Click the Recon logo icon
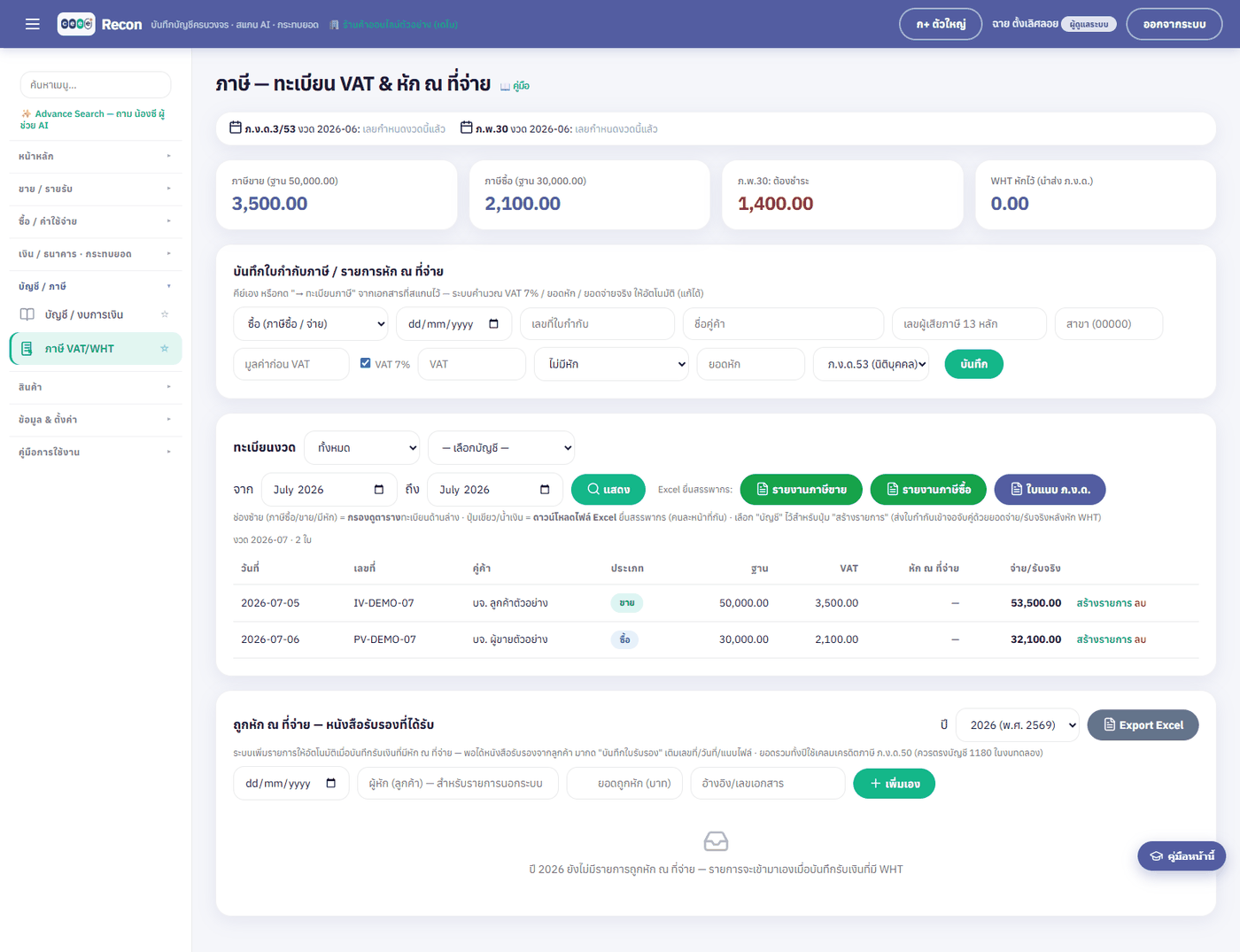 [x=76, y=24]
